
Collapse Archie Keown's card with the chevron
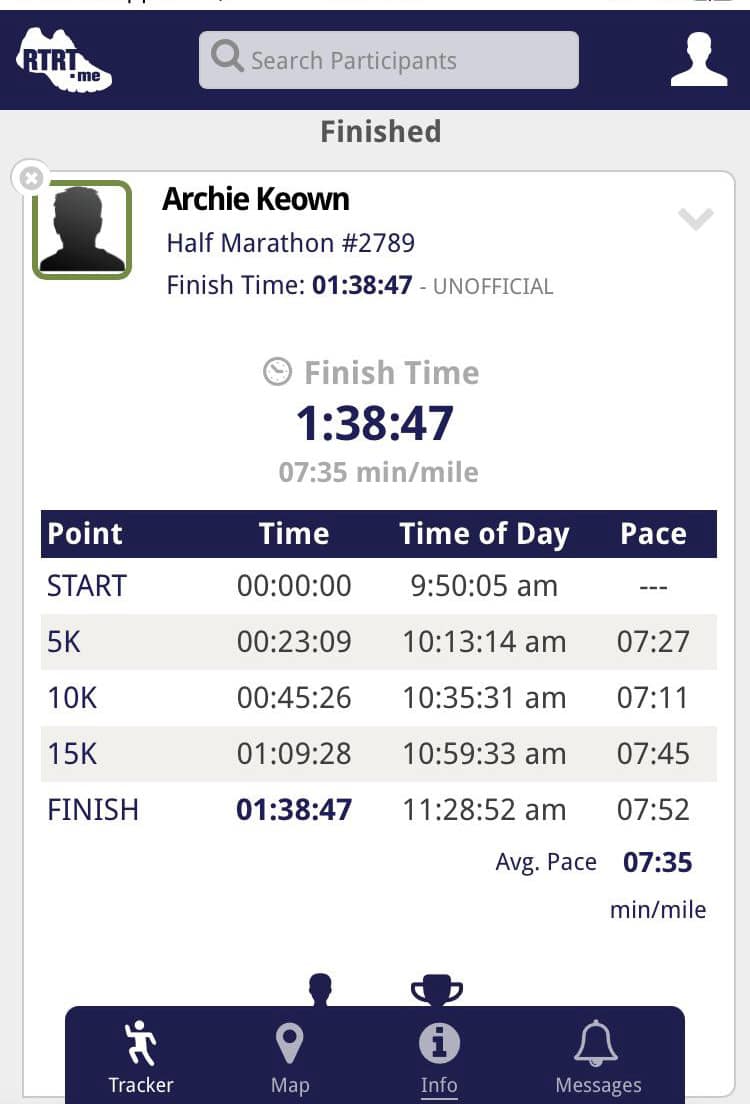click(695, 218)
